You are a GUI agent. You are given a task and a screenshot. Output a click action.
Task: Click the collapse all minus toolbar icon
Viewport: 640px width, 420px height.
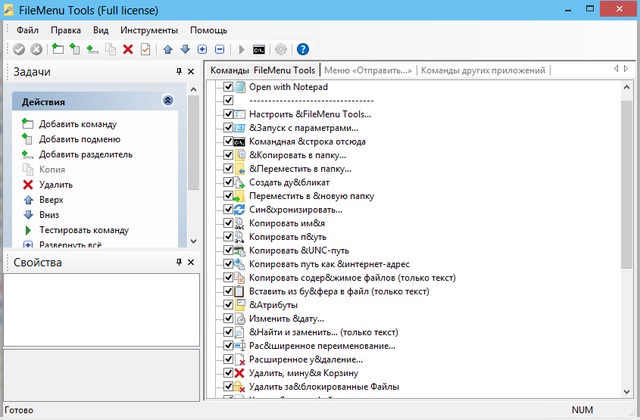[219, 49]
